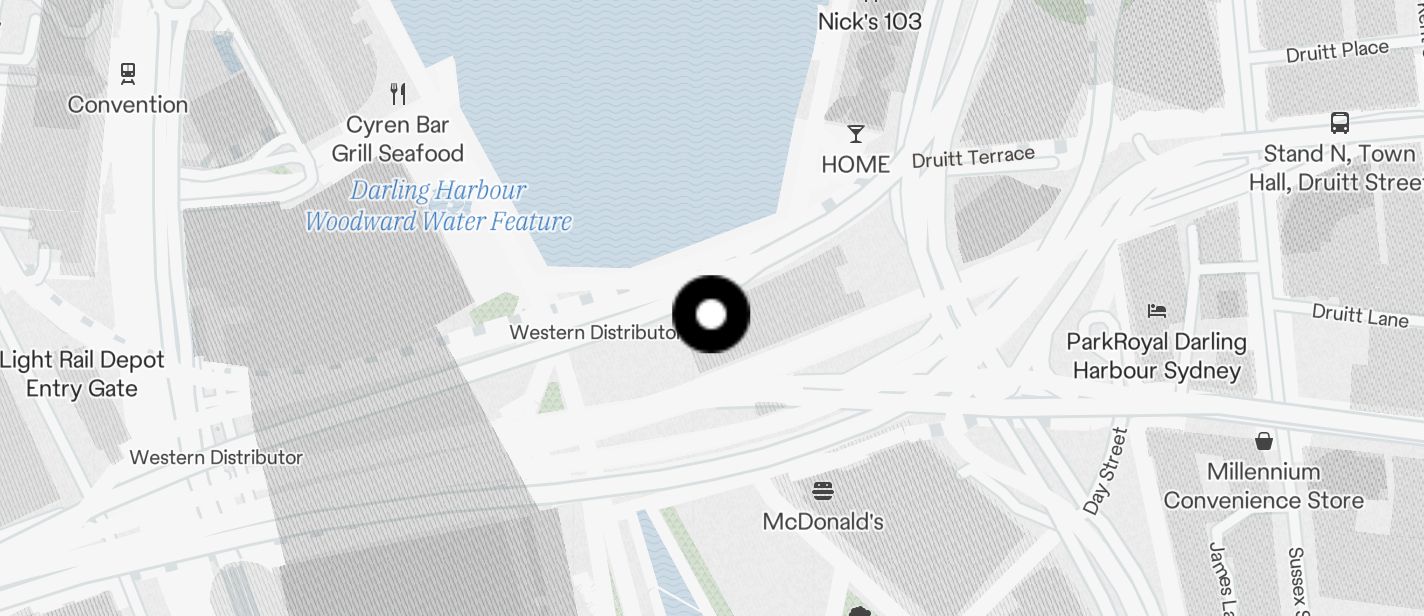Click the Druitt Place street label
The height and width of the screenshot is (616, 1424).
pos(1337,51)
